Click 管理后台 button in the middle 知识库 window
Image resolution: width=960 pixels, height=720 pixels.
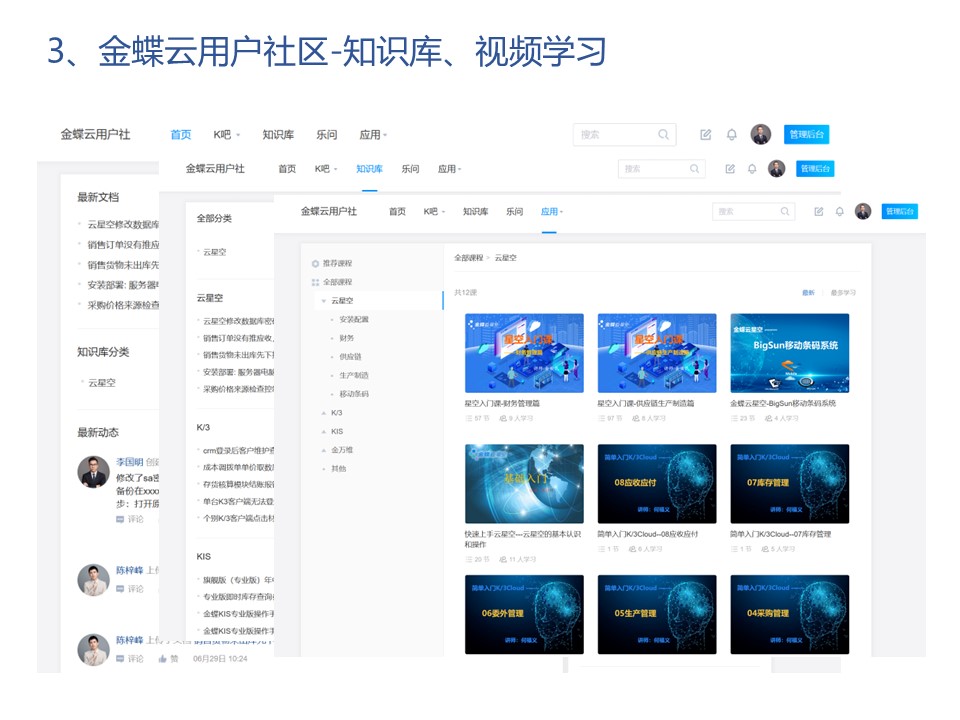[815, 169]
